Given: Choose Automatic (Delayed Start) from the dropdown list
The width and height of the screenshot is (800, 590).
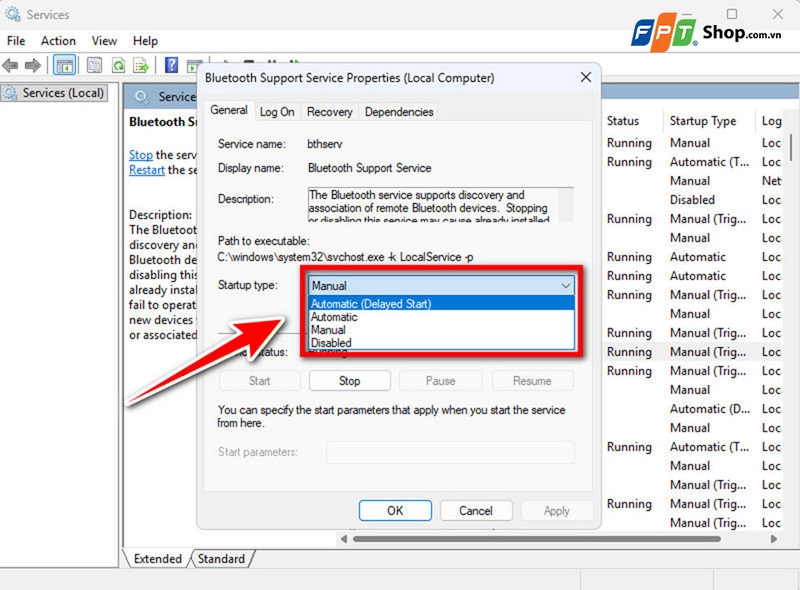Looking at the screenshot, I should tap(441, 304).
